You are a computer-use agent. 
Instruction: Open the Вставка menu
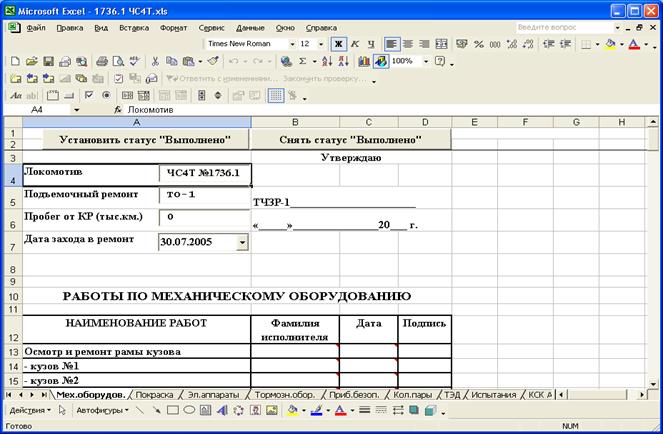[134, 28]
